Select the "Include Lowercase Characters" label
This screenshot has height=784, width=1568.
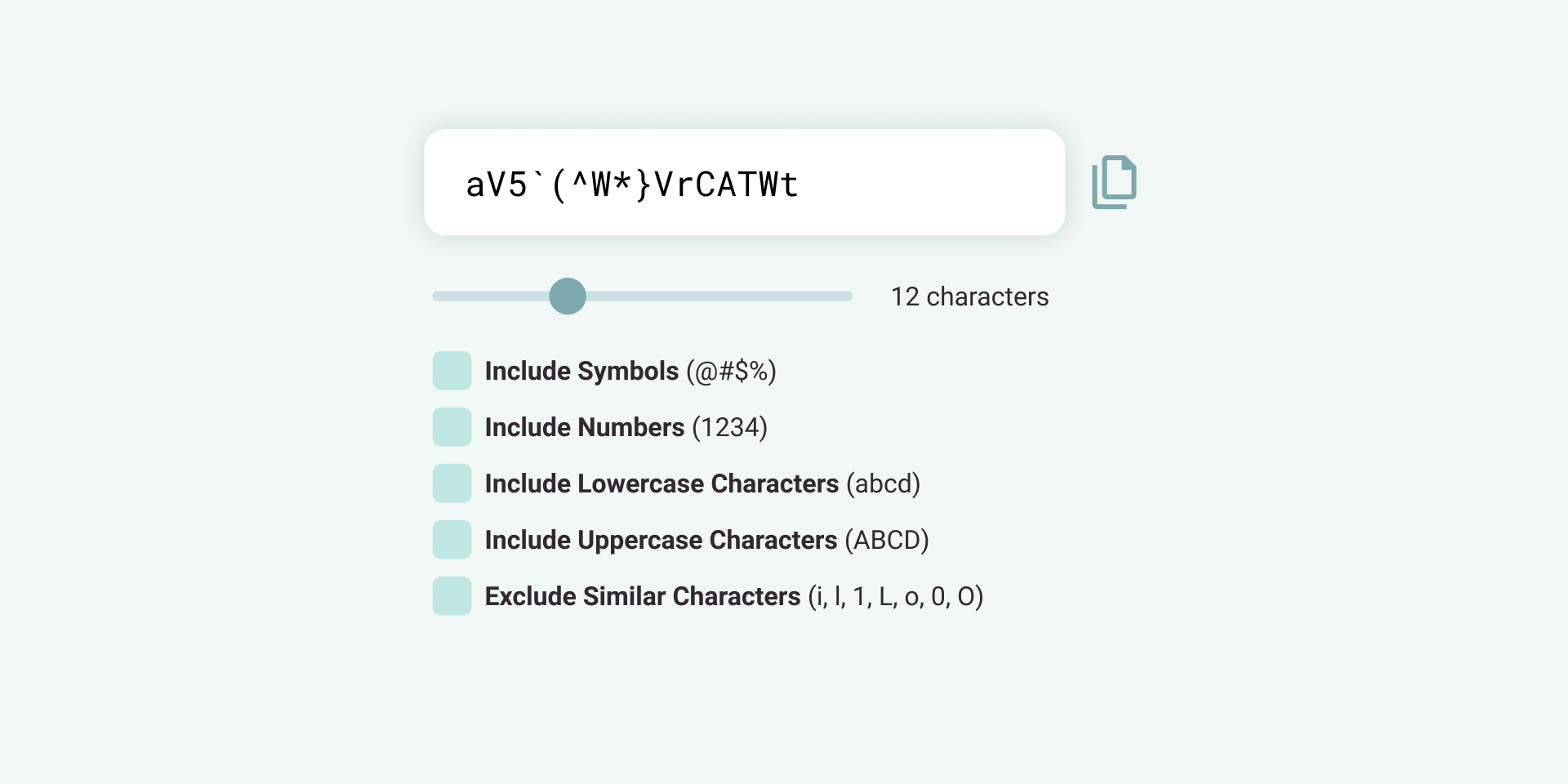click(x=661, y=484)
